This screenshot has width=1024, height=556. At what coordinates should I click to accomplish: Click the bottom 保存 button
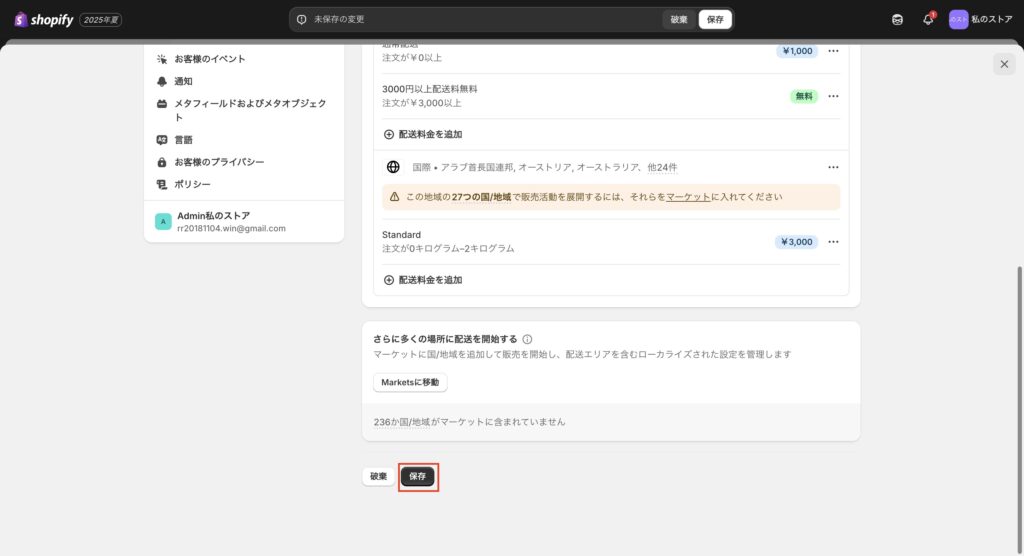tap(418, 477)
